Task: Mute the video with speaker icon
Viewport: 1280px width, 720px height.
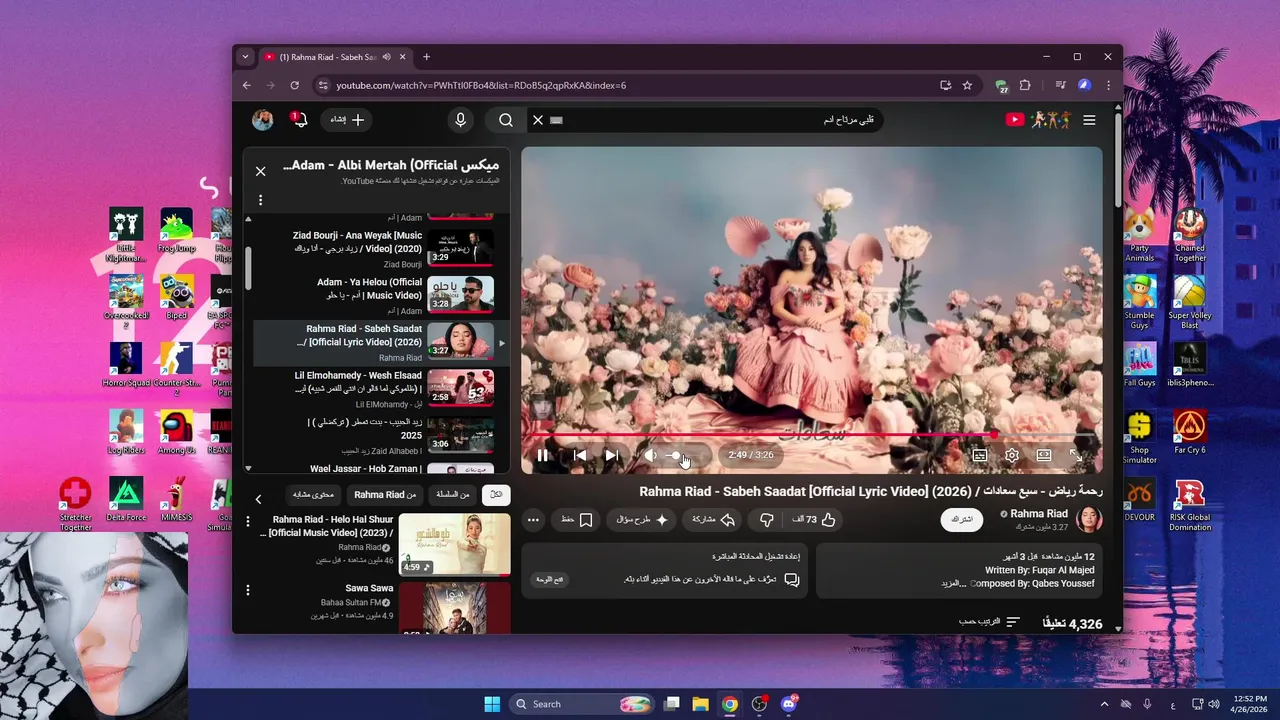Action: click(650, 455)
